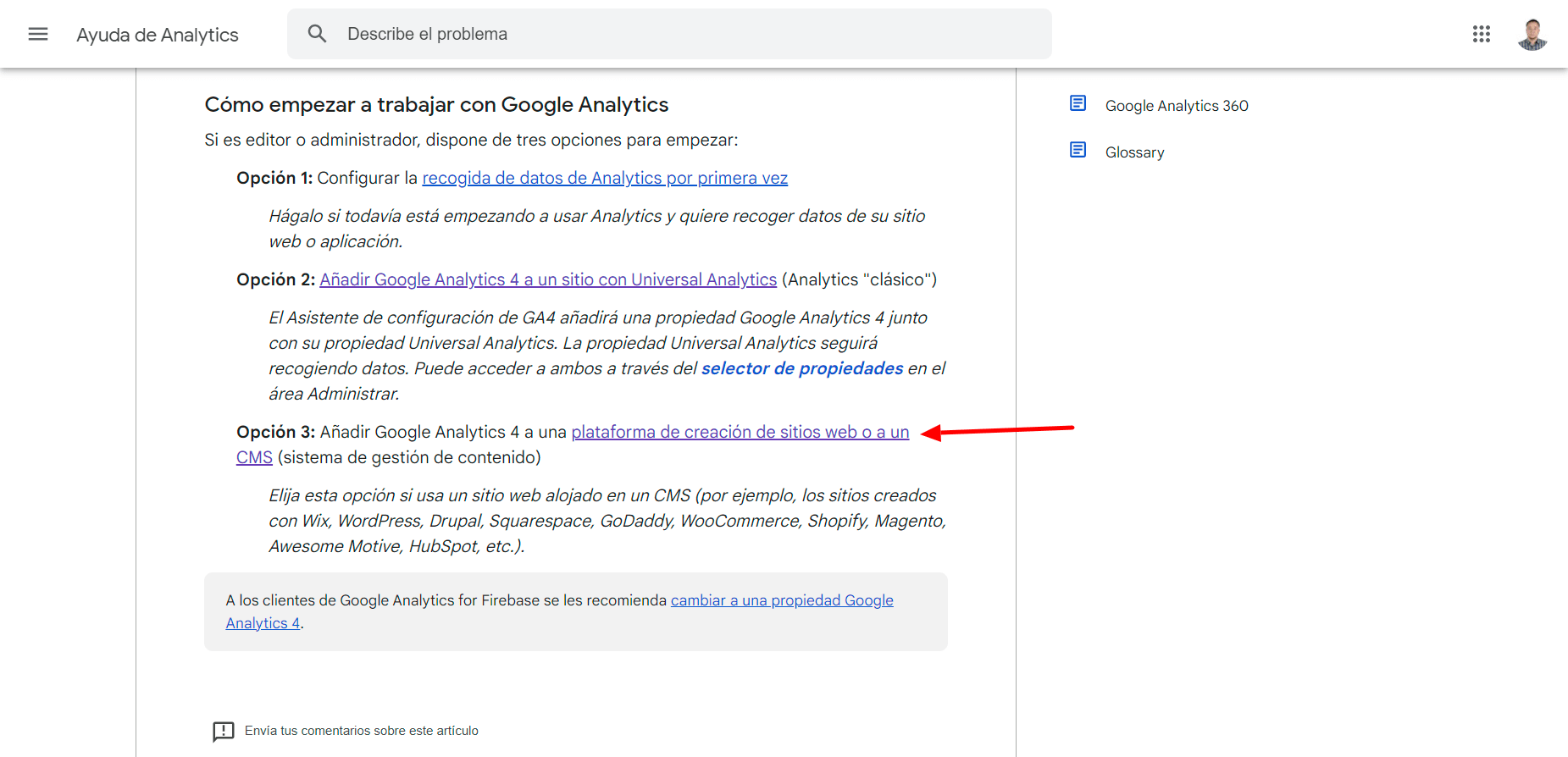
Task: Click the 'Opción 1:' bold label
Action: click(x=274, y=178)
